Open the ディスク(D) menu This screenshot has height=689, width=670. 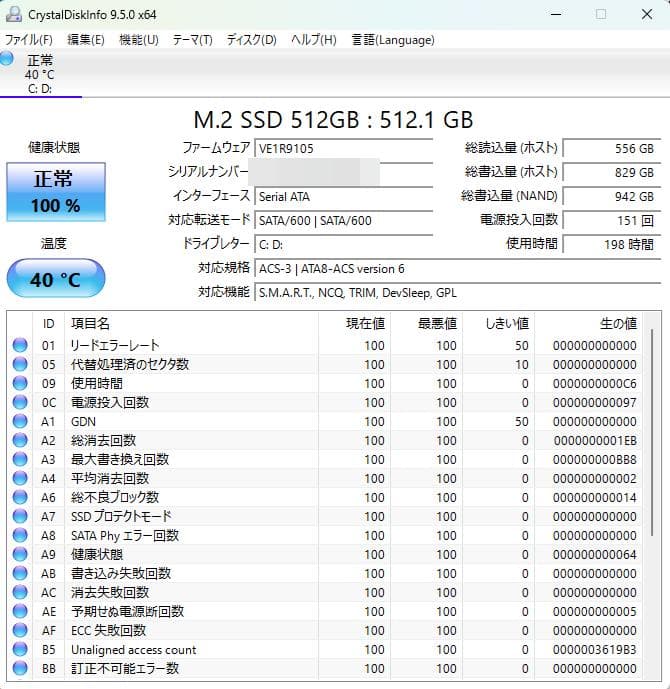(251, 40)
